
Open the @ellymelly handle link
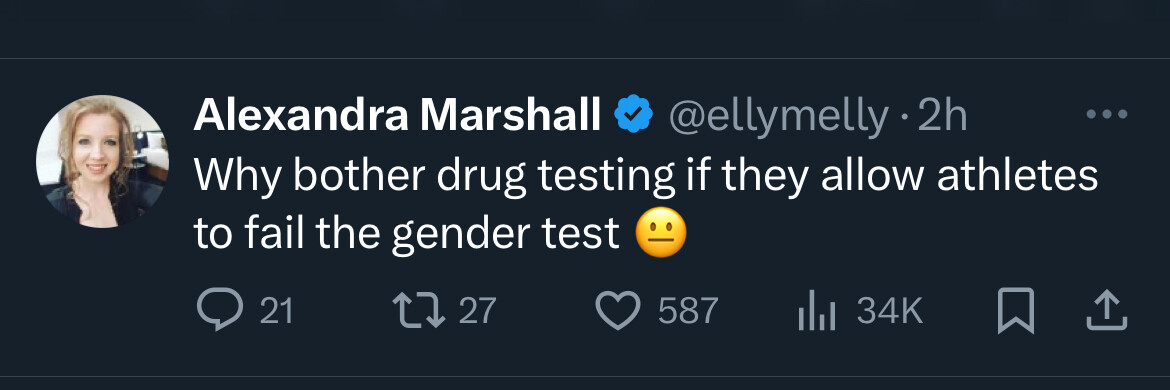778,117
